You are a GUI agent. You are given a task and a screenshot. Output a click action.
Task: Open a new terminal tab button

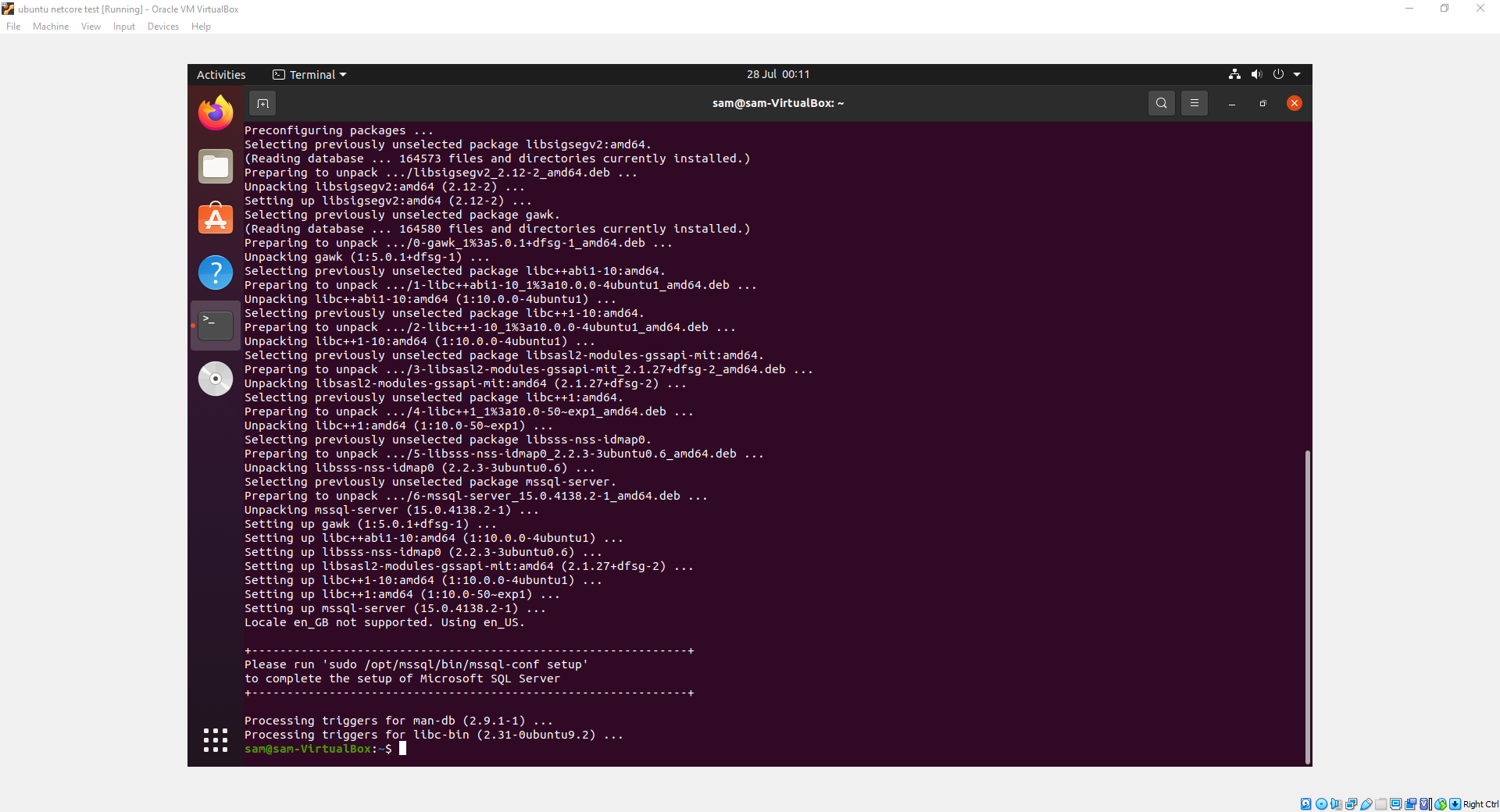coord(262,103)
